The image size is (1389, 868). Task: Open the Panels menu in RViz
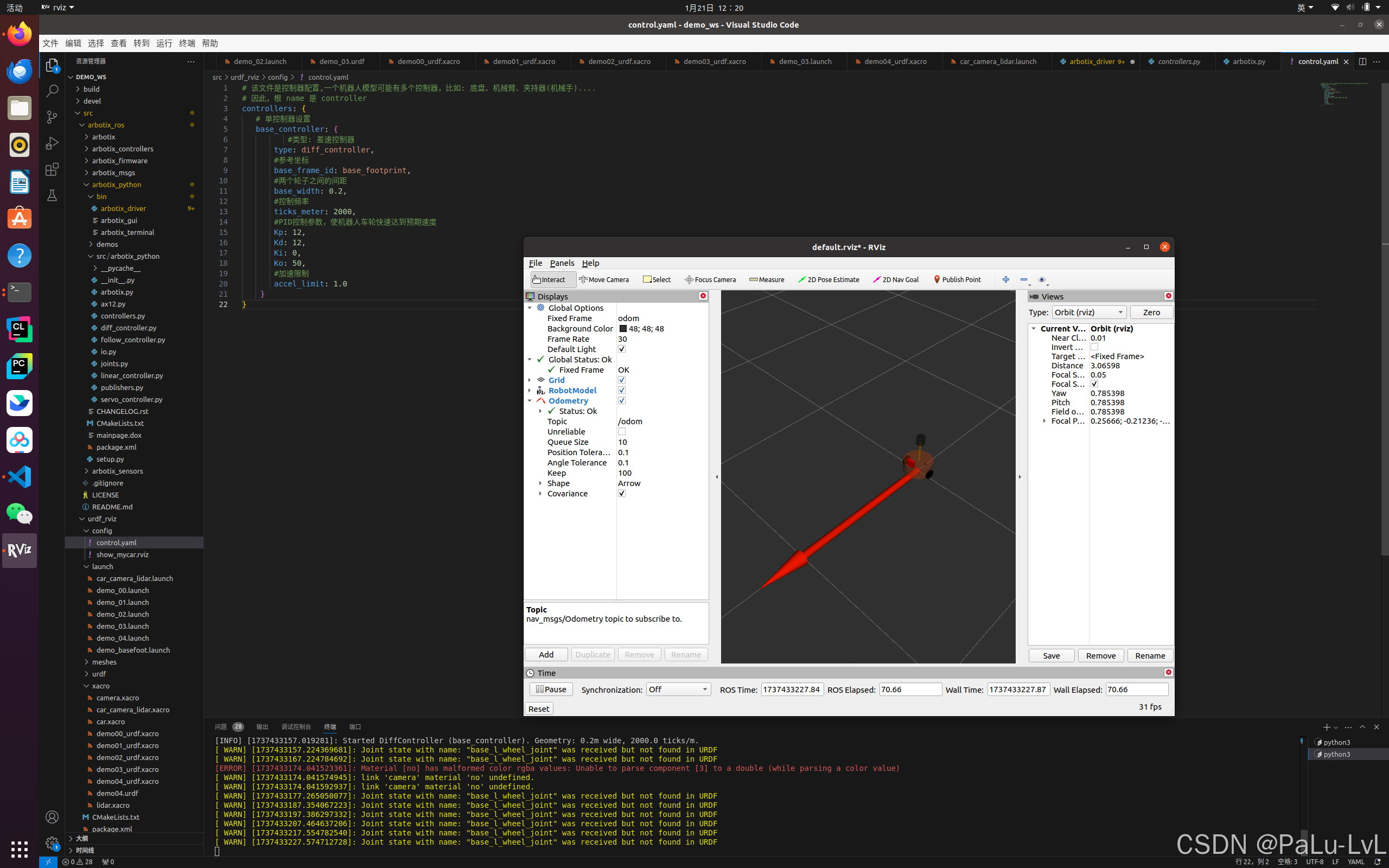[x=562, y=263]
